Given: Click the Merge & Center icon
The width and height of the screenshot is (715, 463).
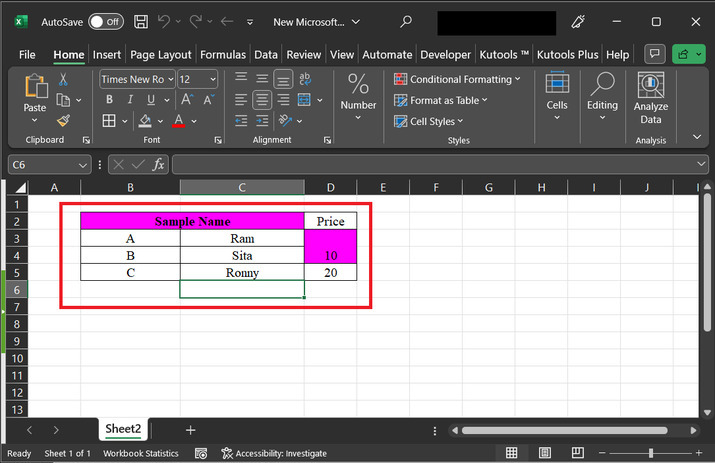Looking at the screenshot, I should click(x=304, y=100).
